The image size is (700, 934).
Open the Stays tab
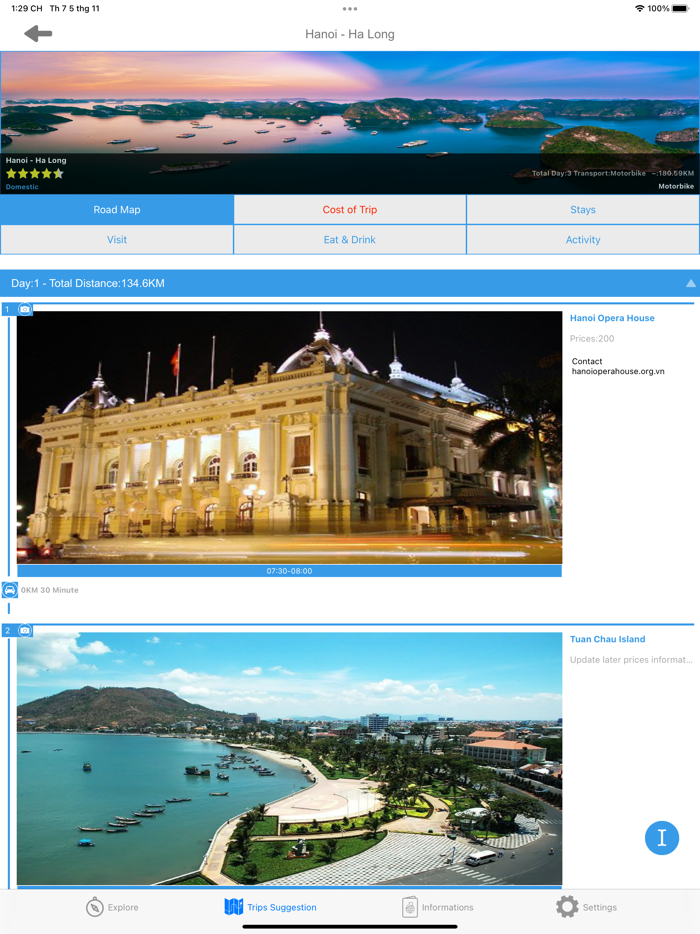[x=583, y=210]
